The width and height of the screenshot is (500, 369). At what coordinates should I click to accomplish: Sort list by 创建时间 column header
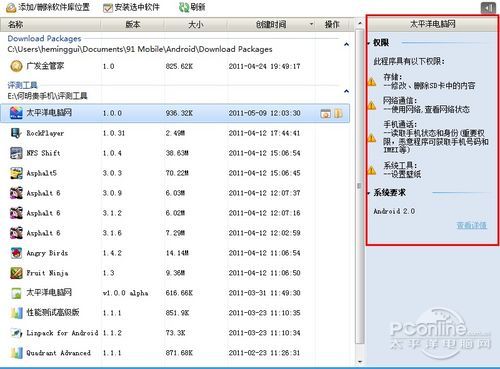pyautogui.click(x=271, y=24)
